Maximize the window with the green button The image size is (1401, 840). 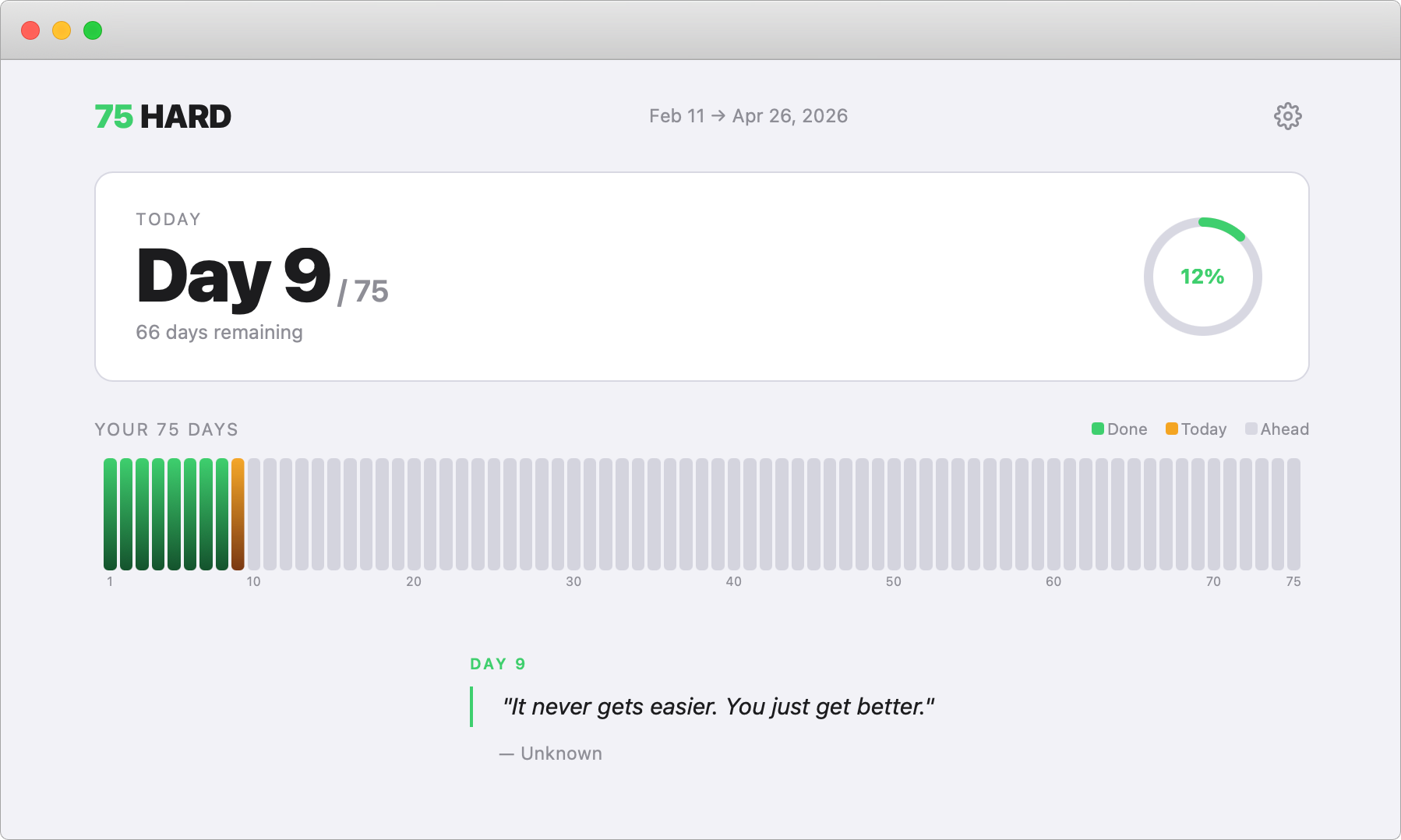93,30
